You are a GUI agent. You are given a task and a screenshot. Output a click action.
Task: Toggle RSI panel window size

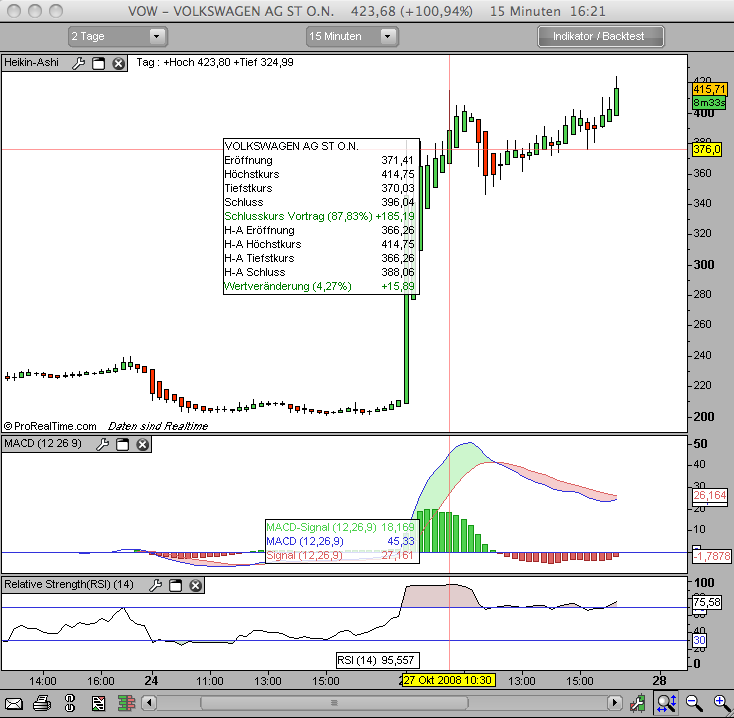coord(176,585)
